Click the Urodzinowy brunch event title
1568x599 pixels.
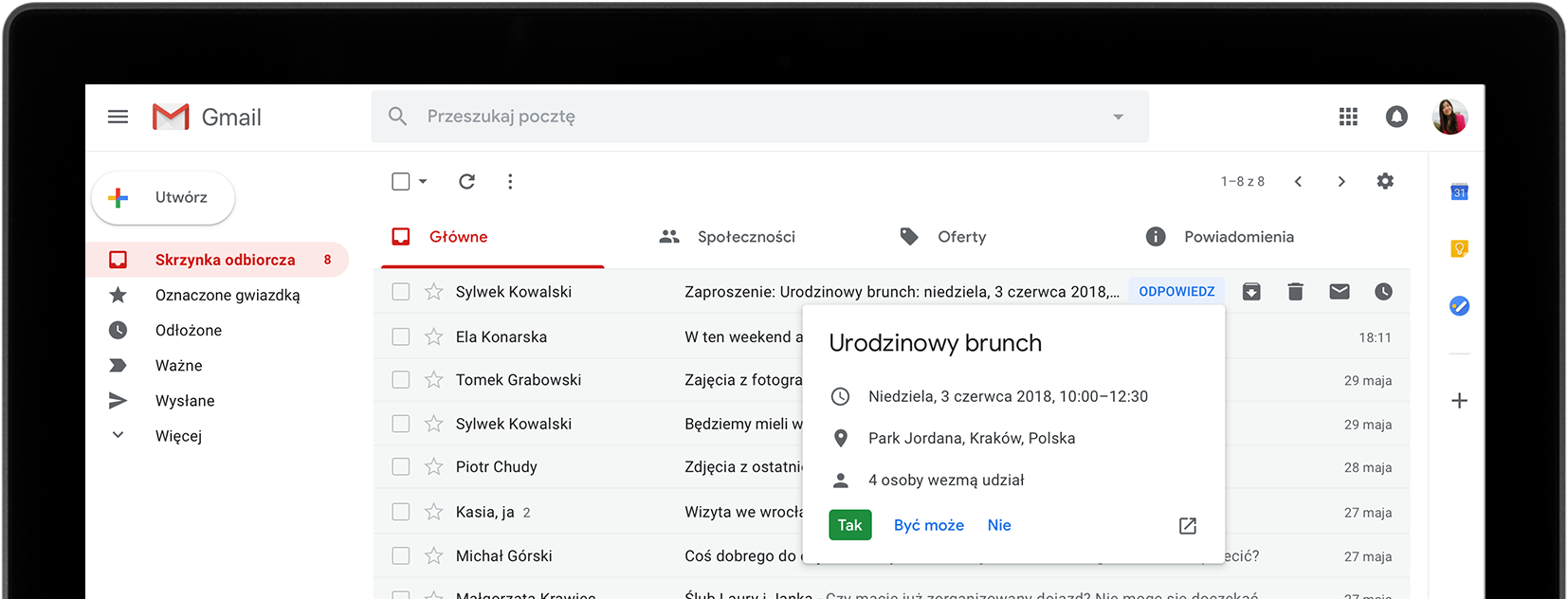click(x=935, y=343)
